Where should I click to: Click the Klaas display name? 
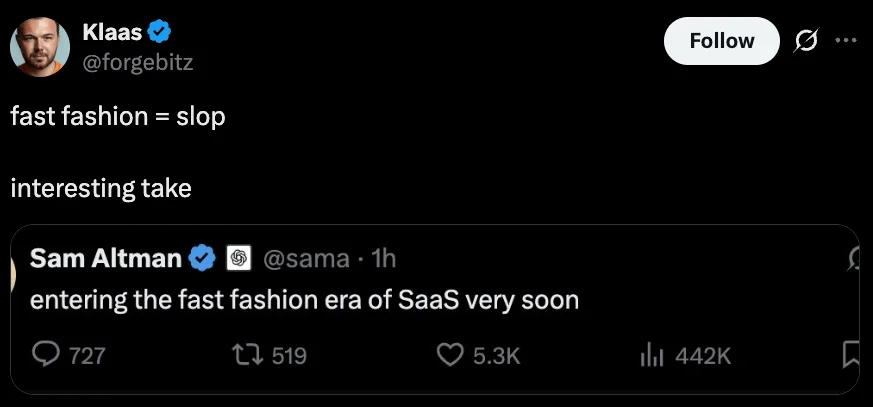tap(112, 32)
